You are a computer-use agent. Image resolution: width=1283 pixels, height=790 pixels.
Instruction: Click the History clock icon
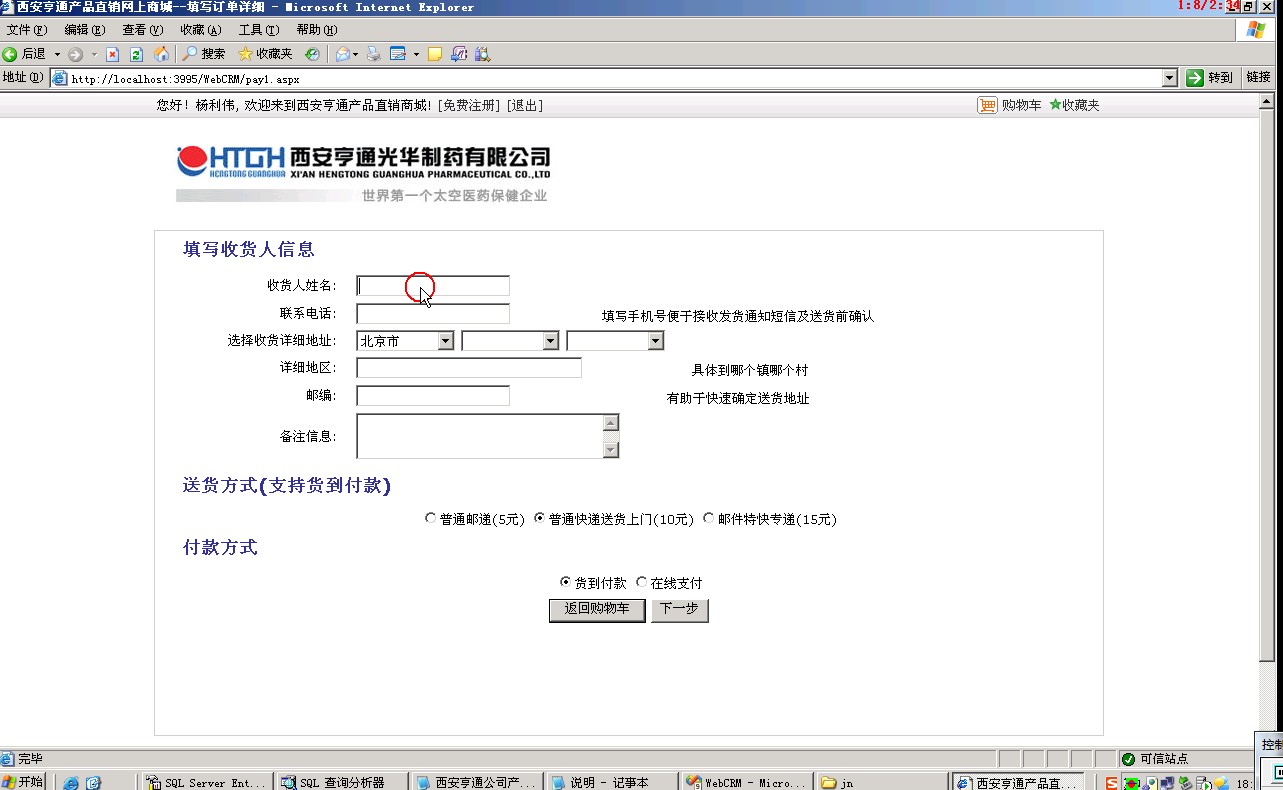[x=313, y=54]
